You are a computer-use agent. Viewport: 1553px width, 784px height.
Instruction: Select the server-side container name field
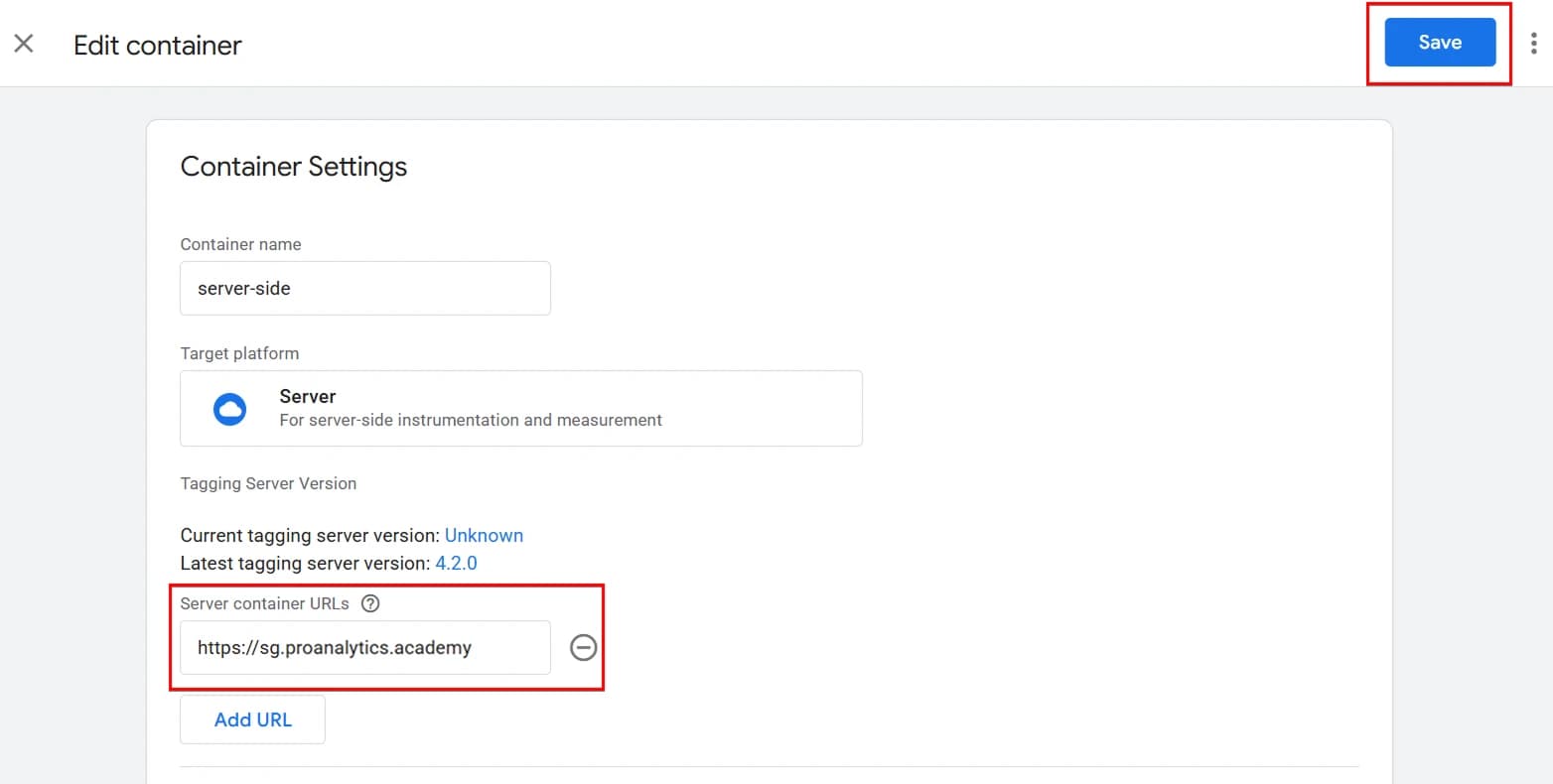(364, 288)
